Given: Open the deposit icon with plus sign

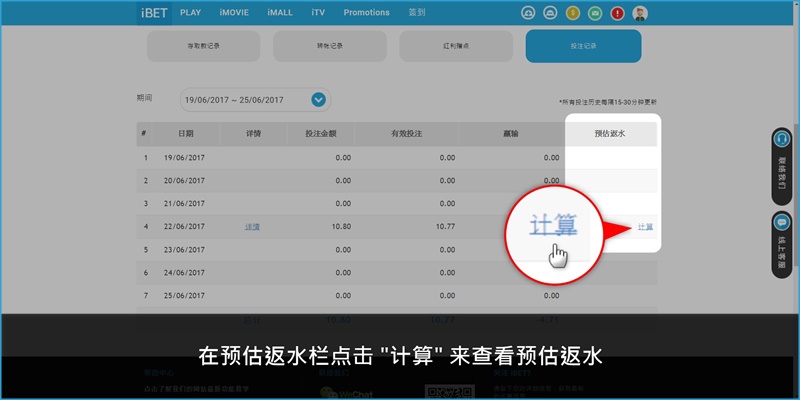Looking at the screenshot, I should [528, 13].
